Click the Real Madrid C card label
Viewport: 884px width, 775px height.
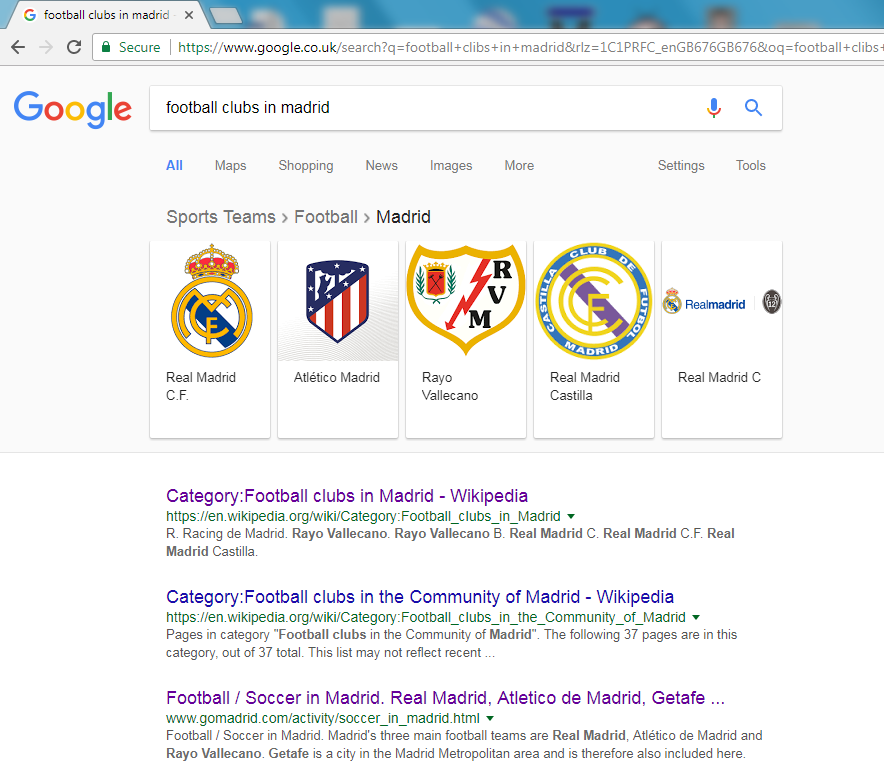[x=719, y=378]
